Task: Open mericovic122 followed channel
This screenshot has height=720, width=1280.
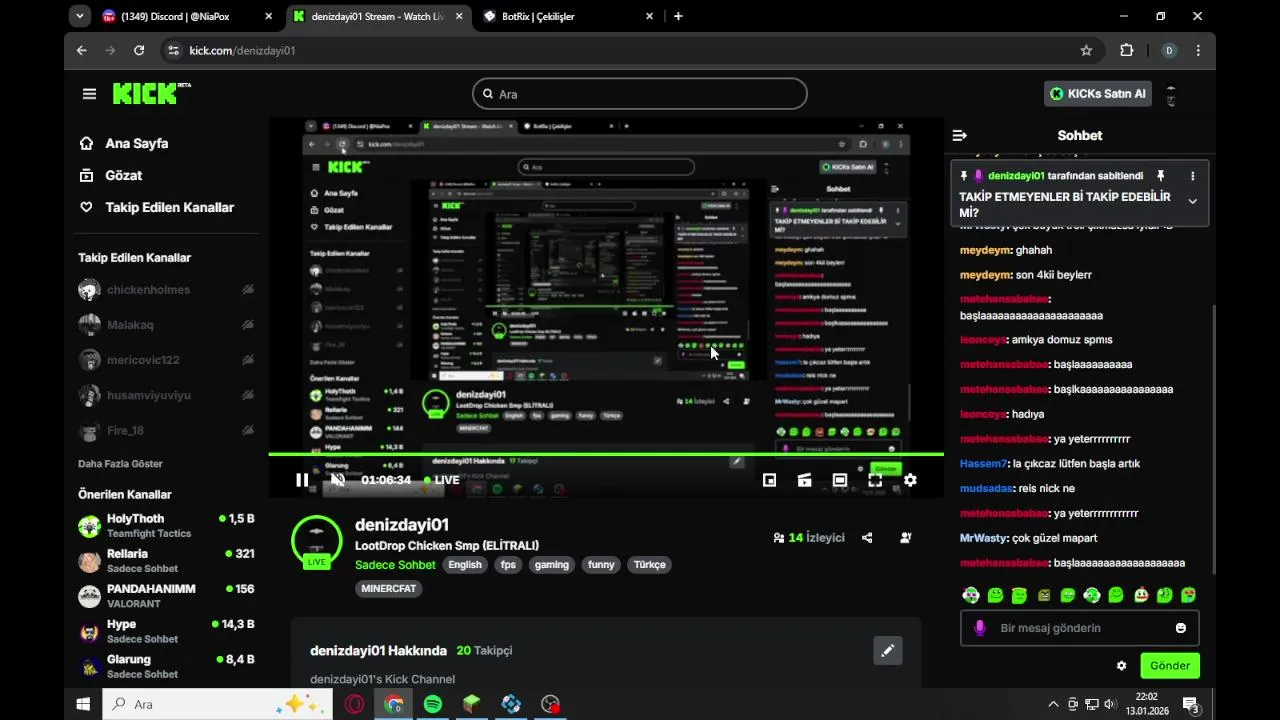Action: [x=166, y=360]
